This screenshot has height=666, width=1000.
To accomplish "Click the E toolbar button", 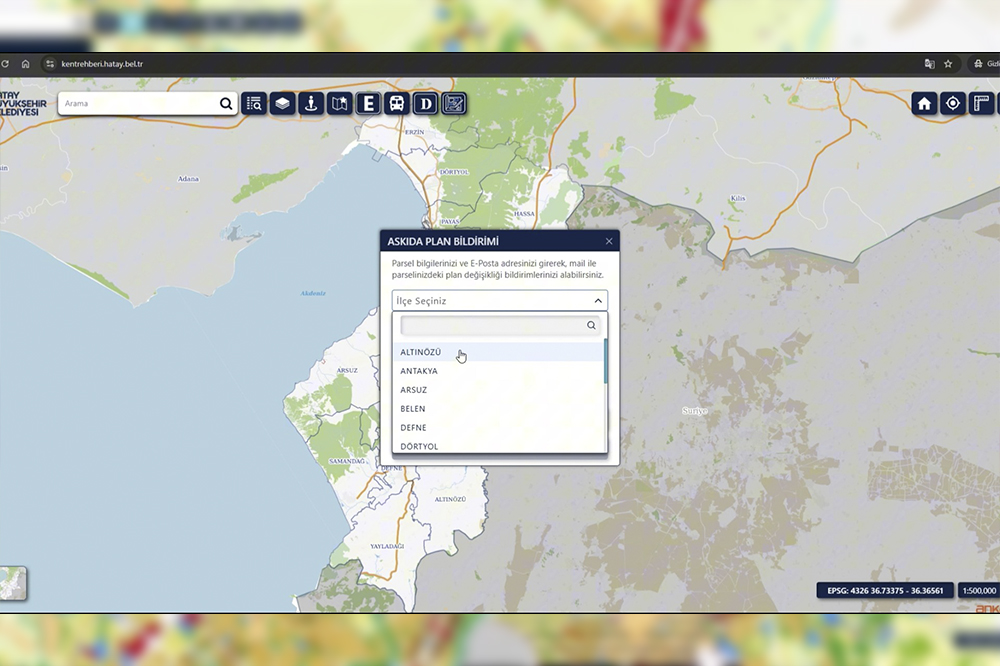I will (x=369, y=103).
